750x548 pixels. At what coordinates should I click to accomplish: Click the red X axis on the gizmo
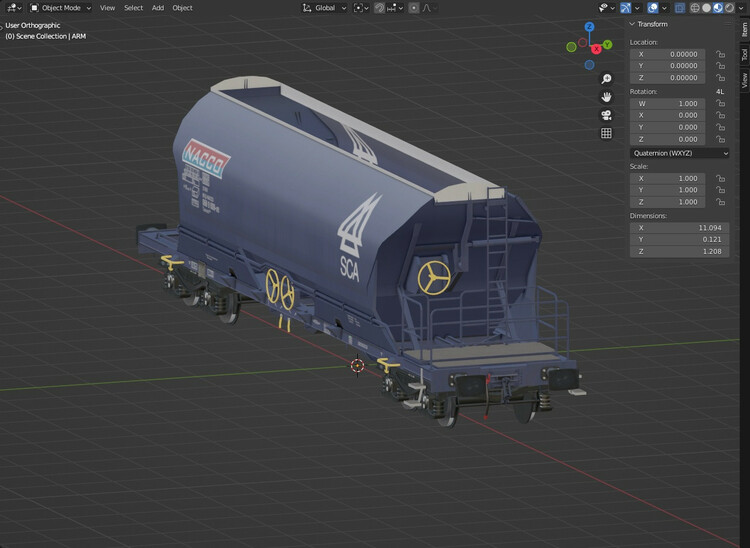point(596,49)
